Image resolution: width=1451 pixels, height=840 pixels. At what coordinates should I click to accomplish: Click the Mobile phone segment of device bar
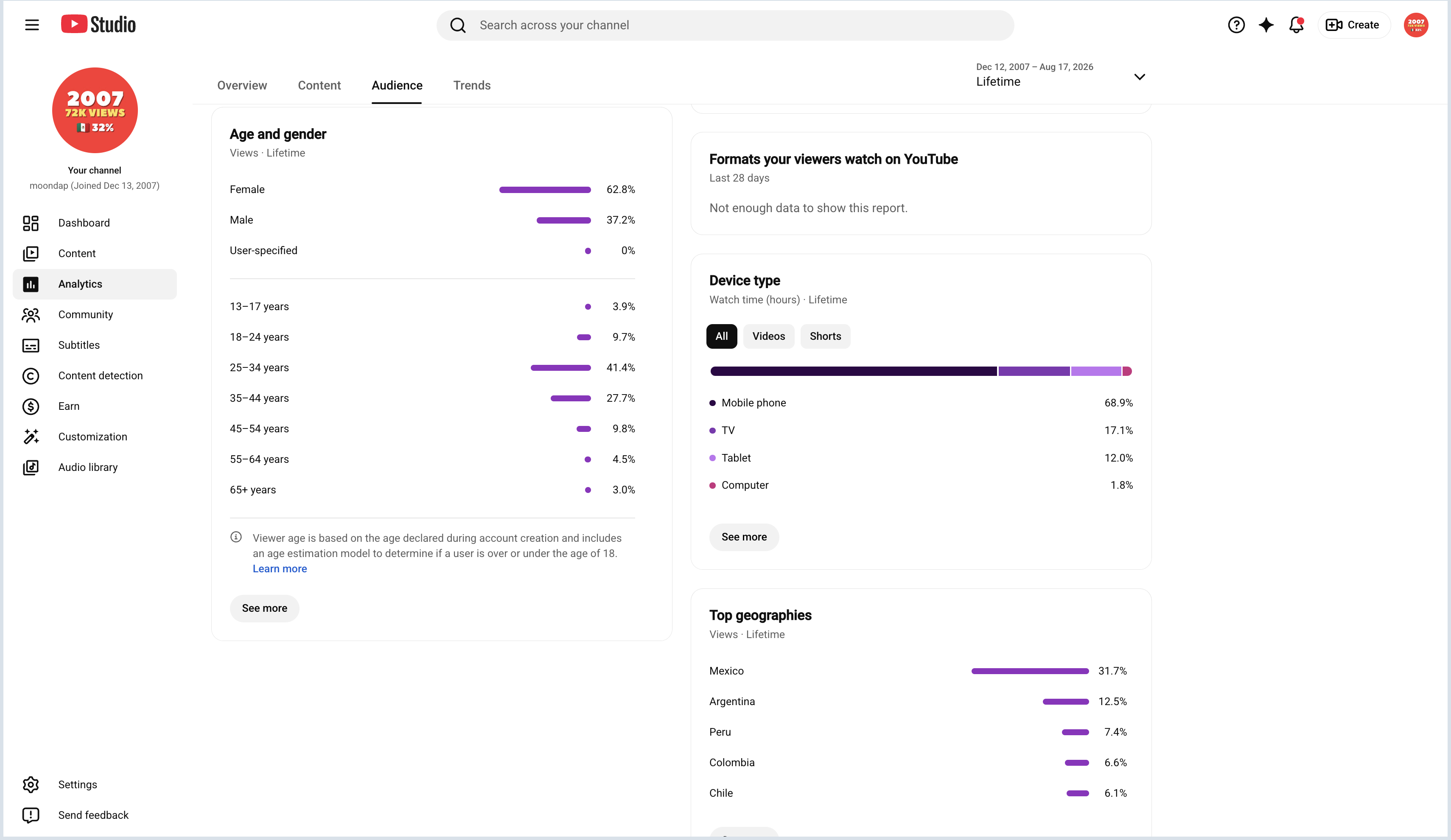(x=853, y=371)
